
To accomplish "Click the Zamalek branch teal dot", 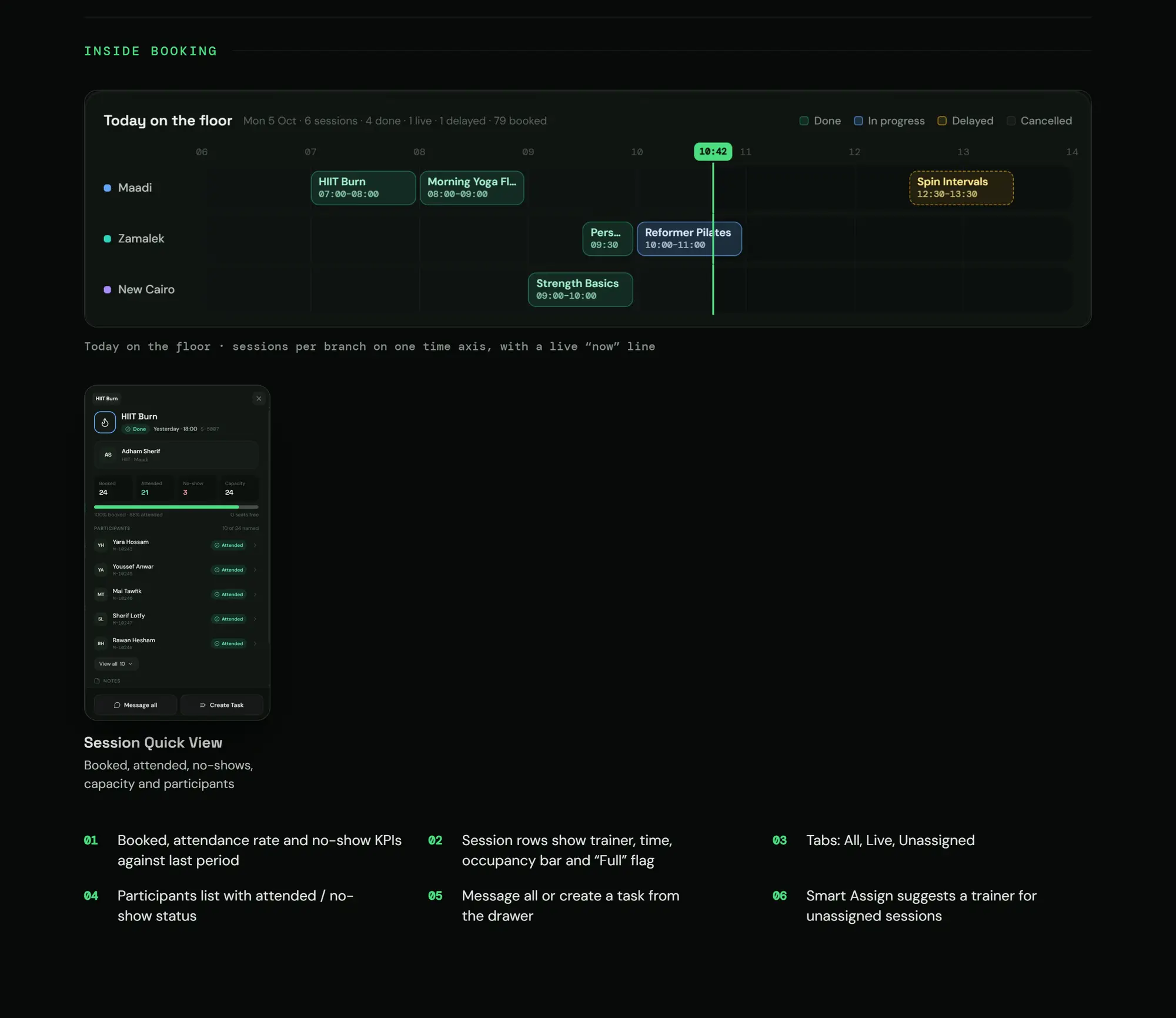I will tap(108, 239).
